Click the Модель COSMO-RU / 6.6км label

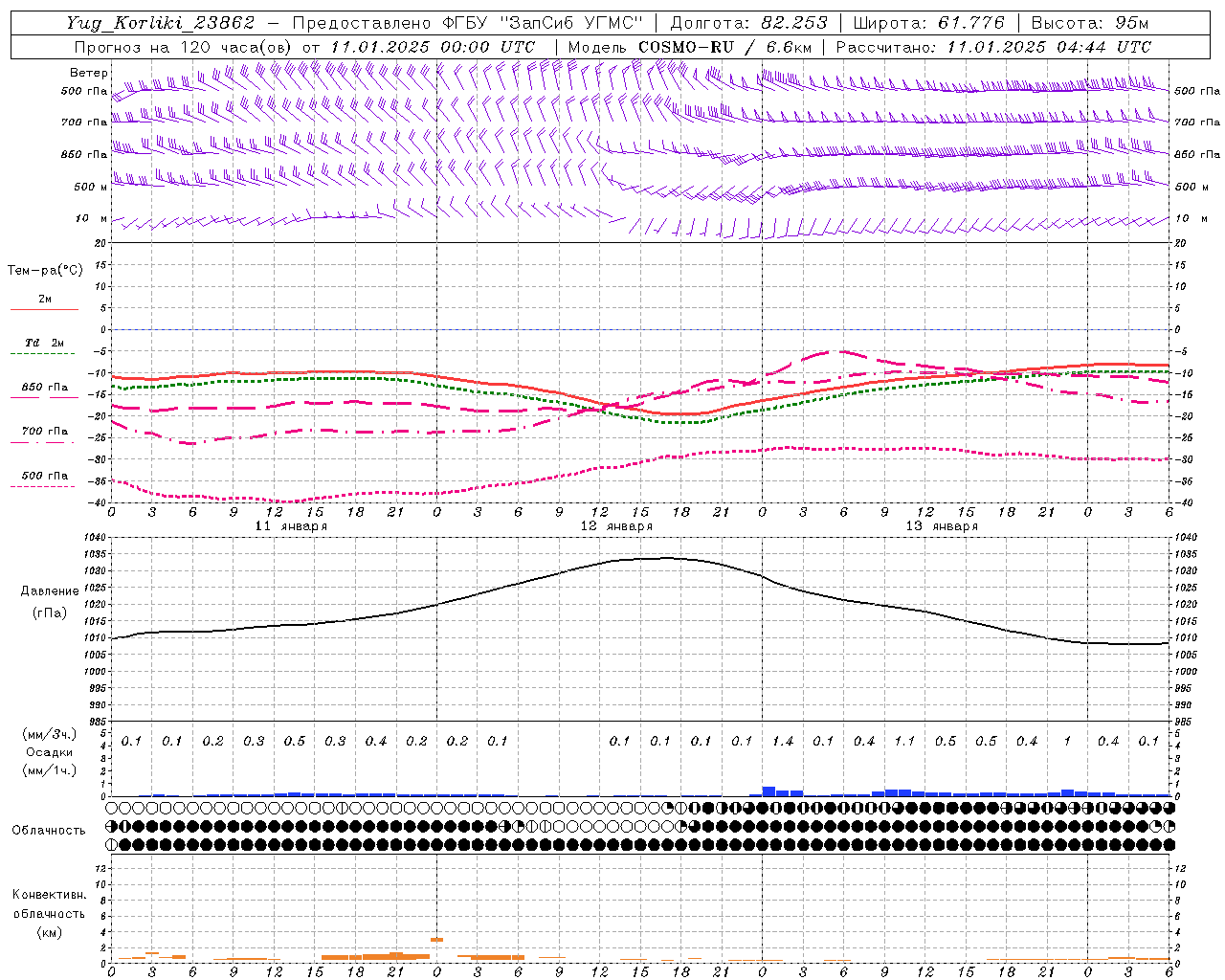click(690, 47)
